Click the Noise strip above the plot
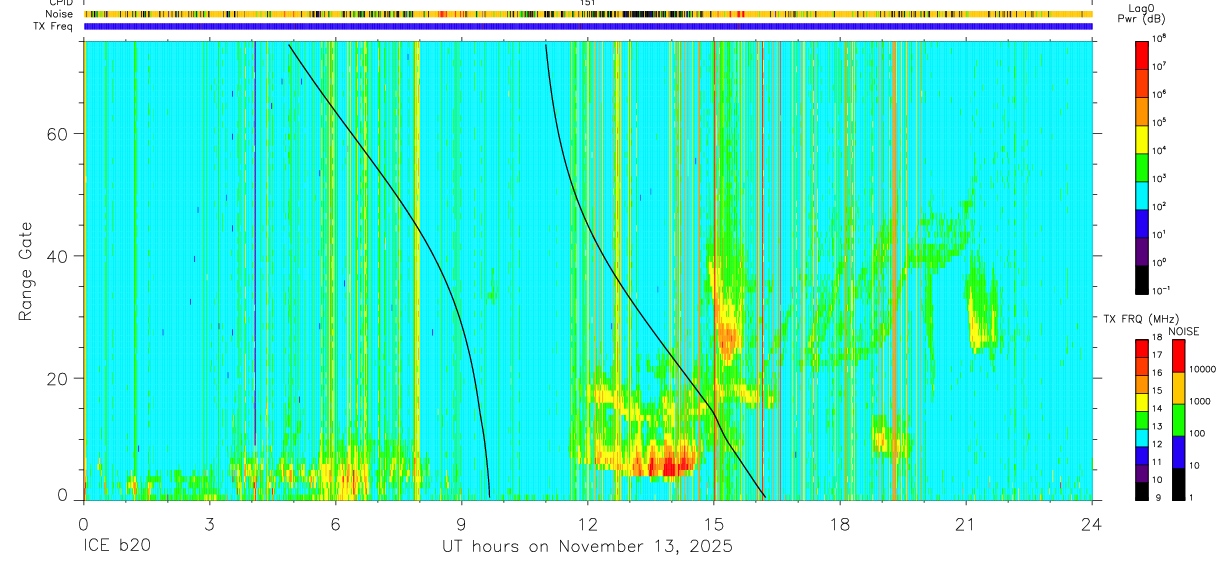The width and height of the screenshot is (1228, 567). 588,14
